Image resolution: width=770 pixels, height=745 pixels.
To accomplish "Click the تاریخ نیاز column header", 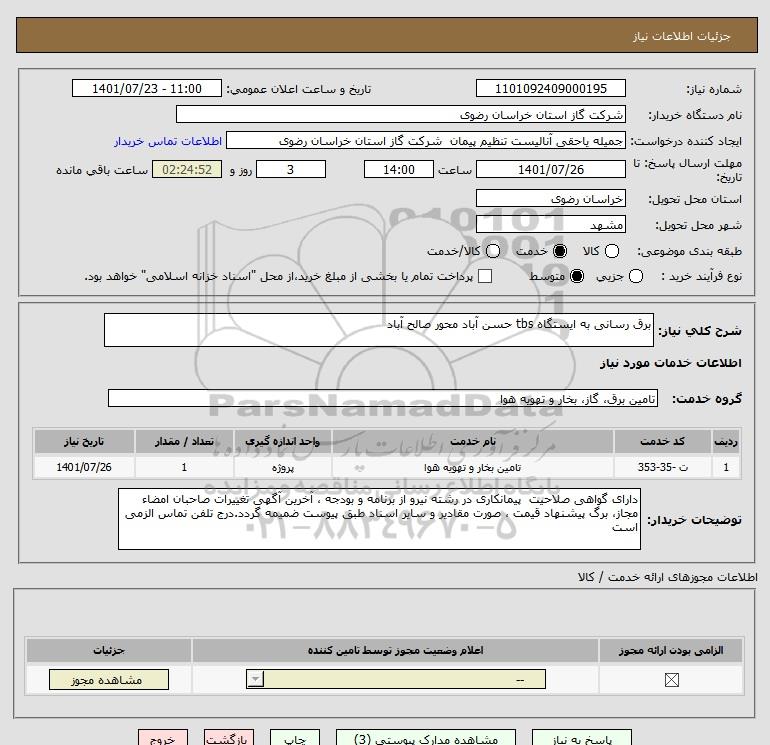I will point(84,441).
